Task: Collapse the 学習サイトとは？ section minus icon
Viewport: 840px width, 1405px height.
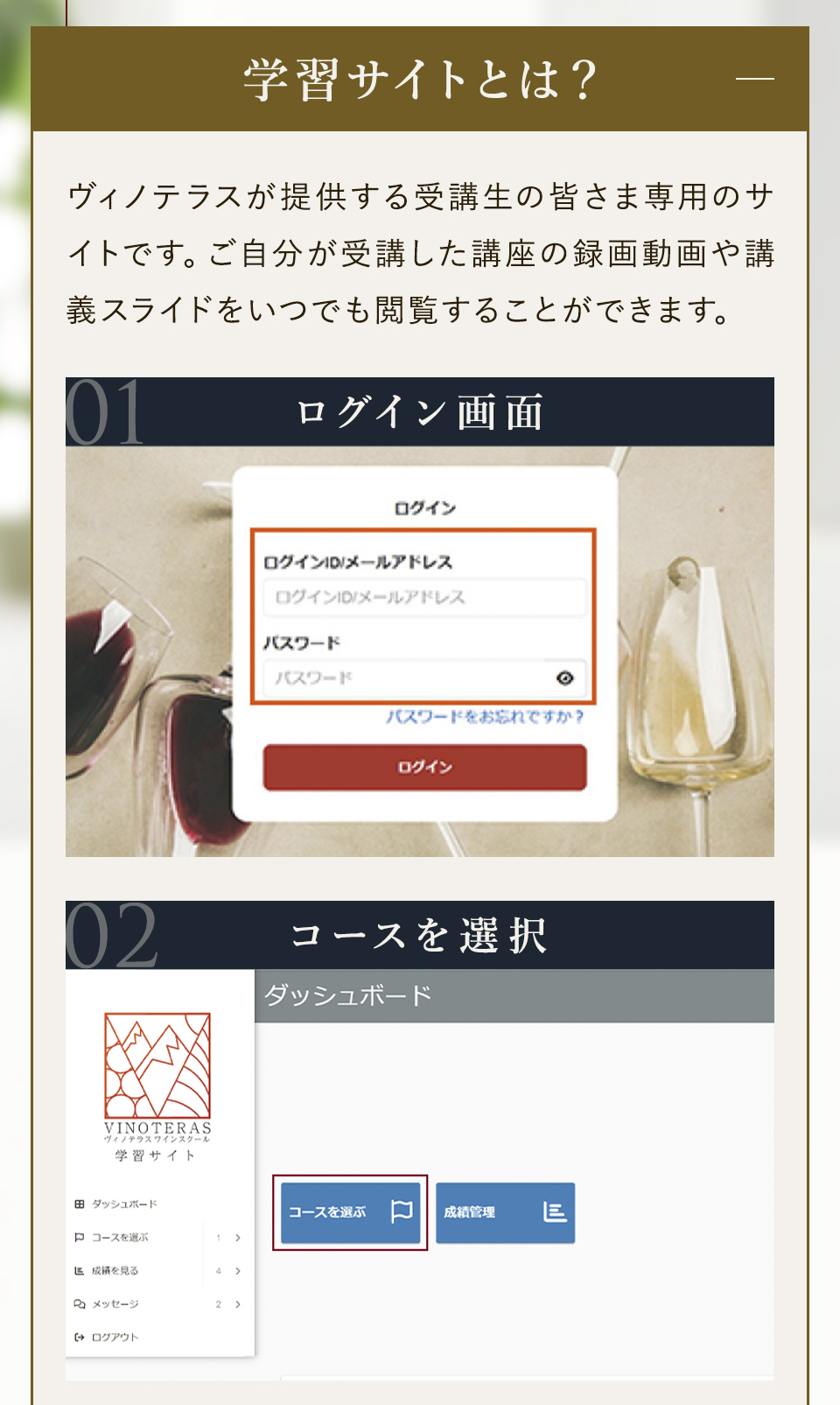Action: pos(754,79)
